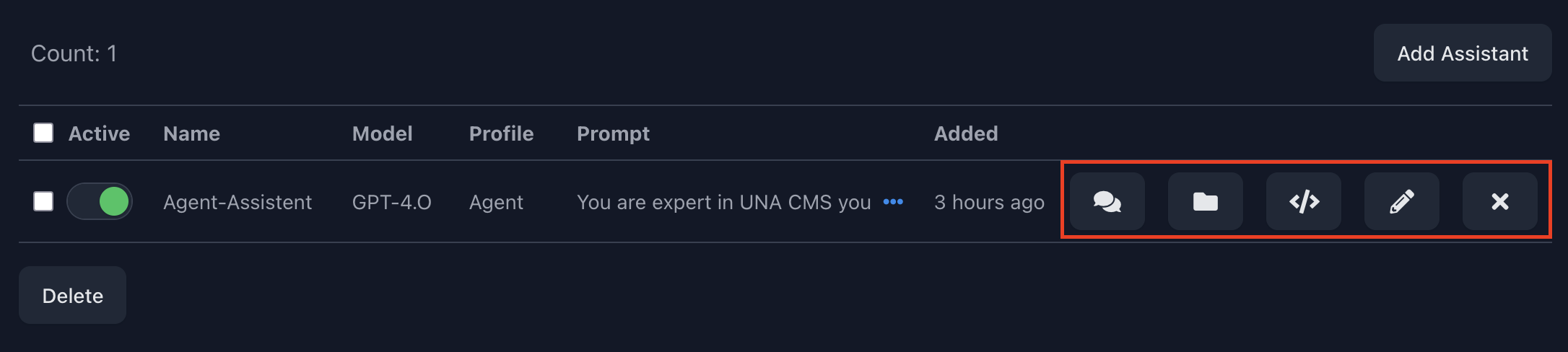
Task: Click the Agent-Assistent name cell
Action: coord(238,202)
